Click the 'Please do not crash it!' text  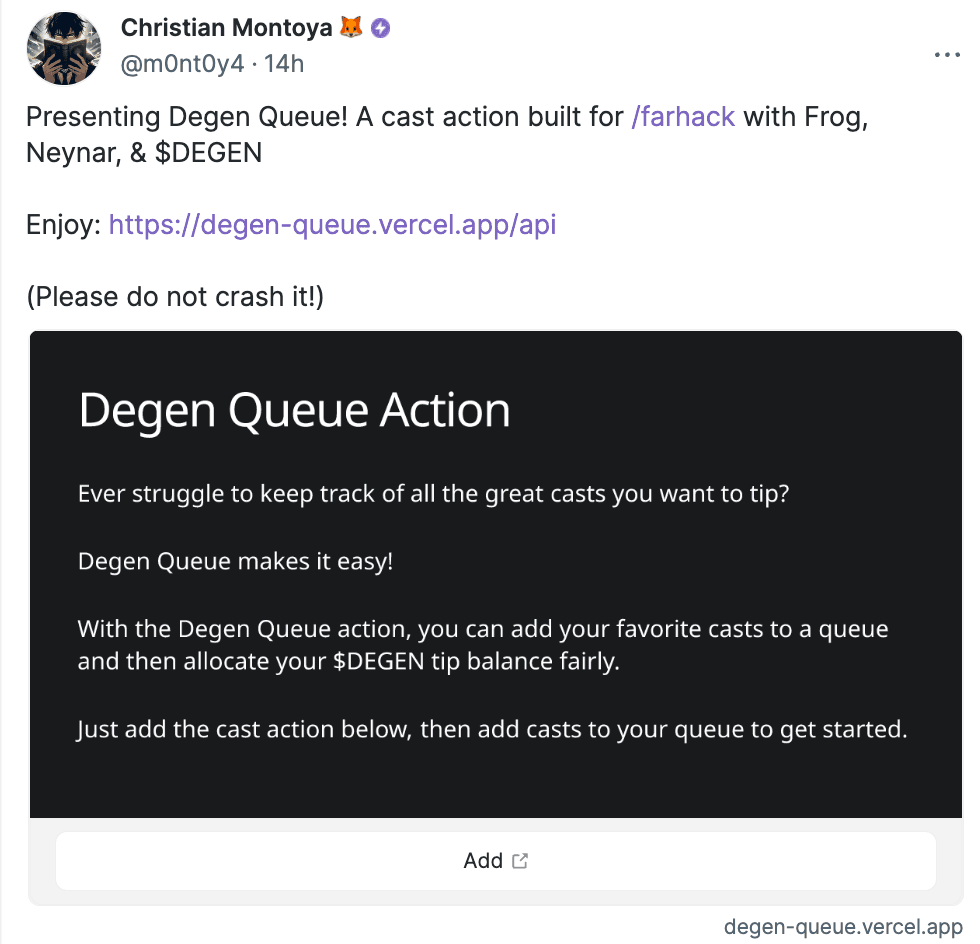tap(175, 296)
